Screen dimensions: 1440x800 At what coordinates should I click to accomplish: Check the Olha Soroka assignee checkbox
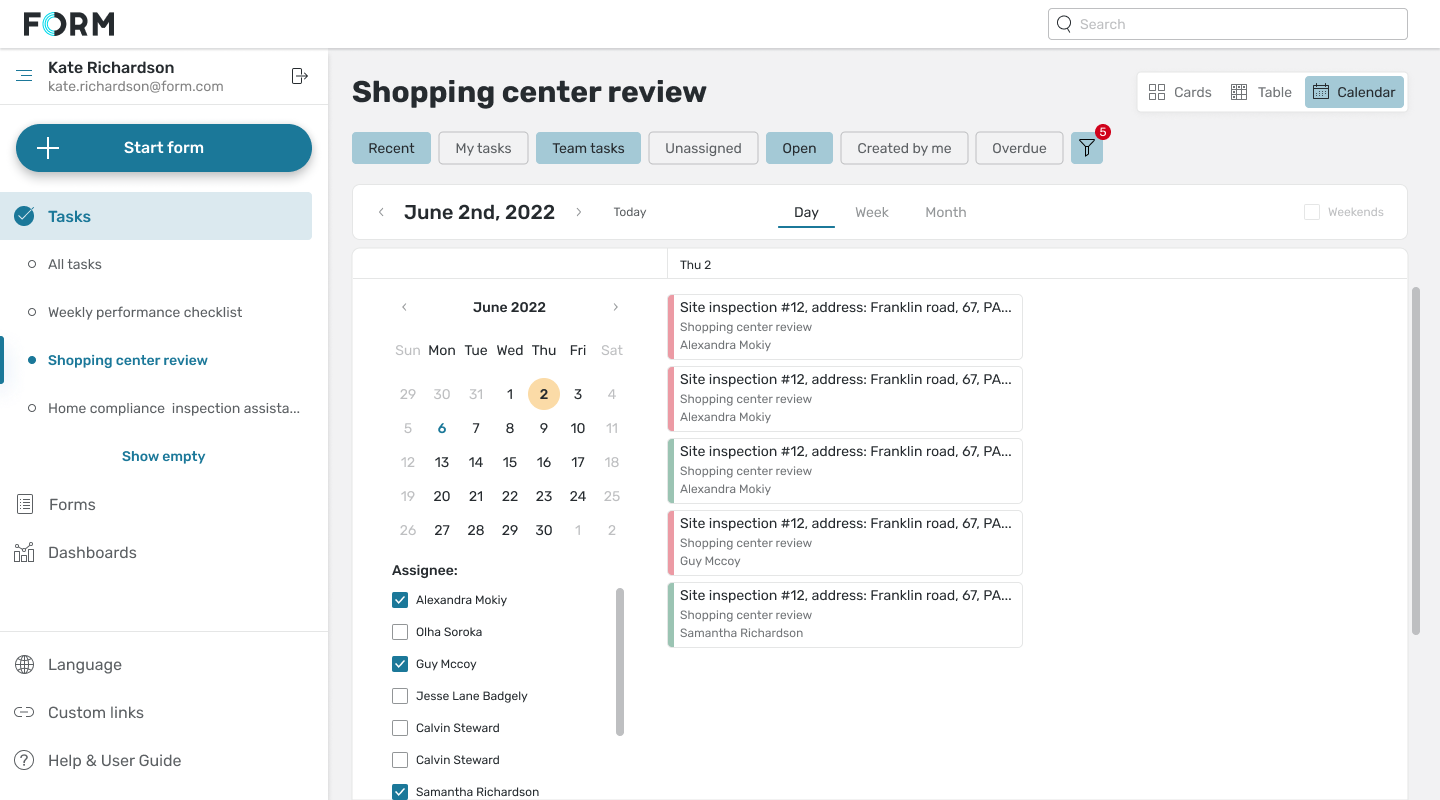click(400, 632)
